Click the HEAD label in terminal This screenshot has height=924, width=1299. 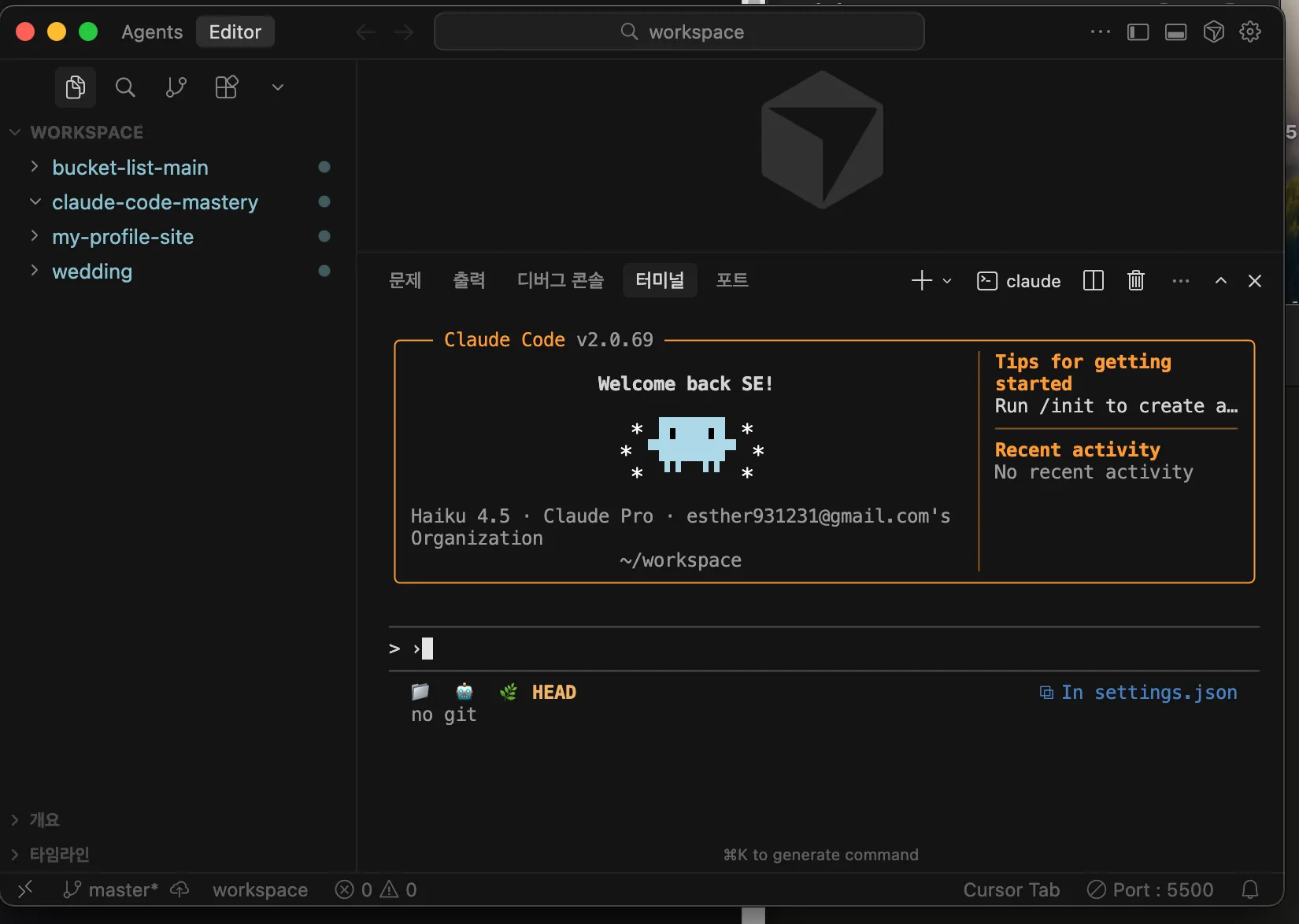point(554,693)
